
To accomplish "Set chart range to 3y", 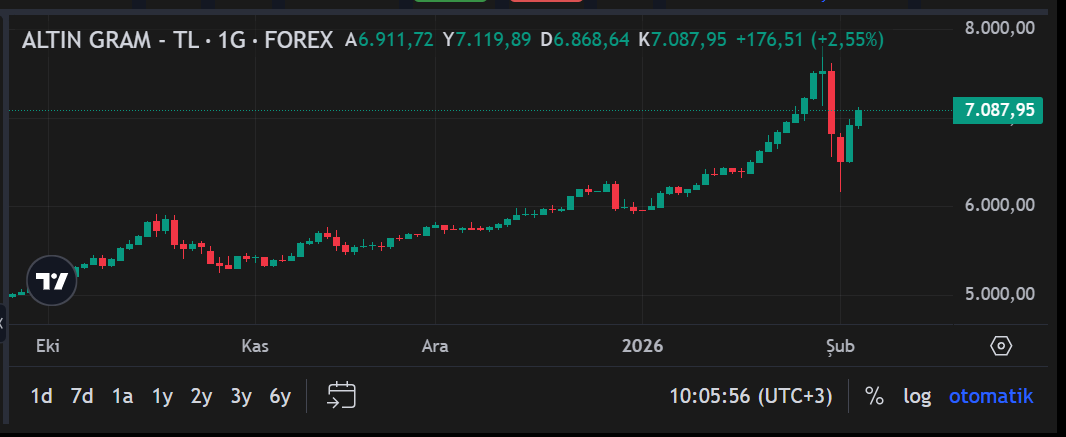I will click(240, 396).
